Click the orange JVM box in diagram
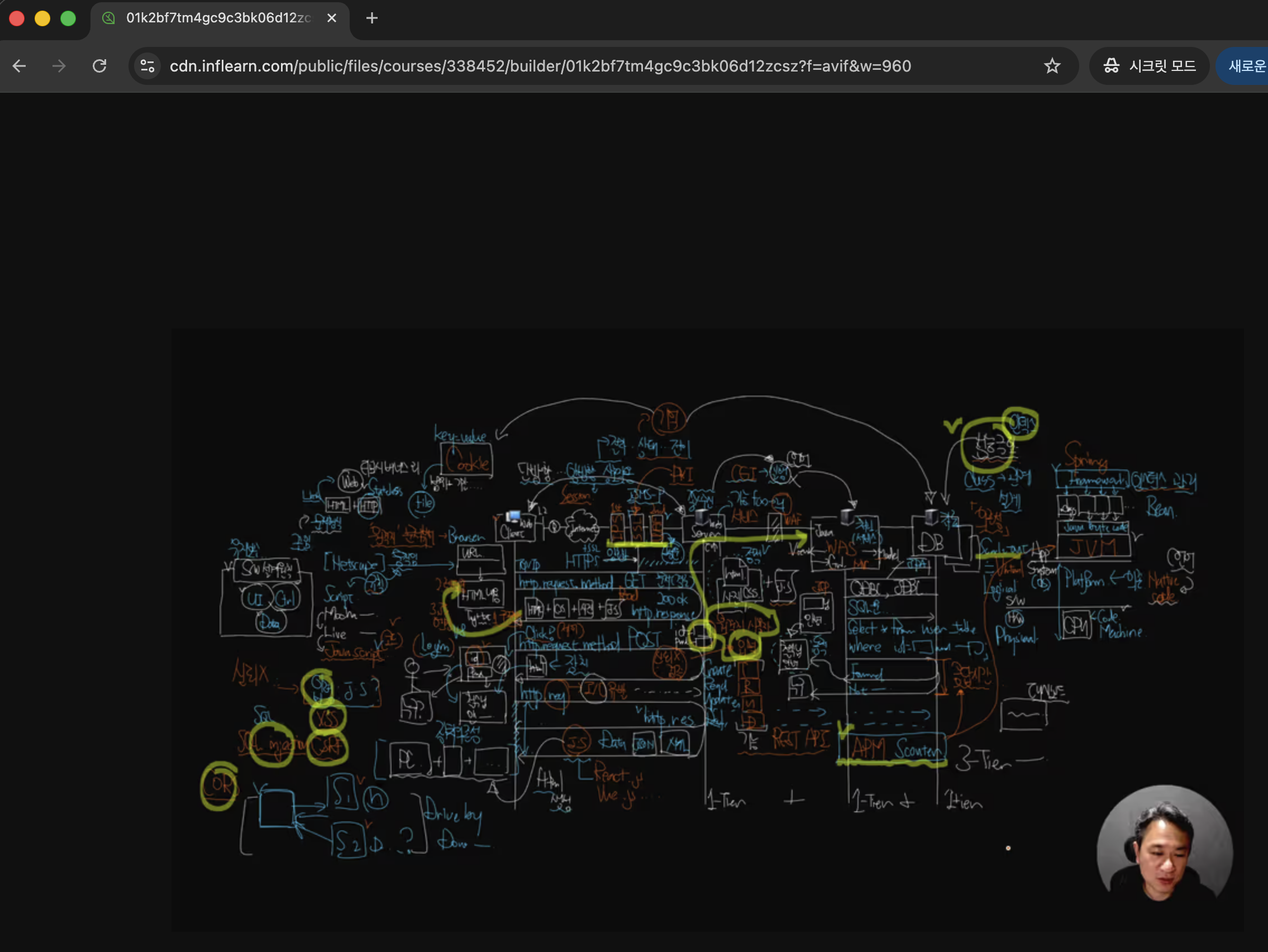 pos(1093,546)
